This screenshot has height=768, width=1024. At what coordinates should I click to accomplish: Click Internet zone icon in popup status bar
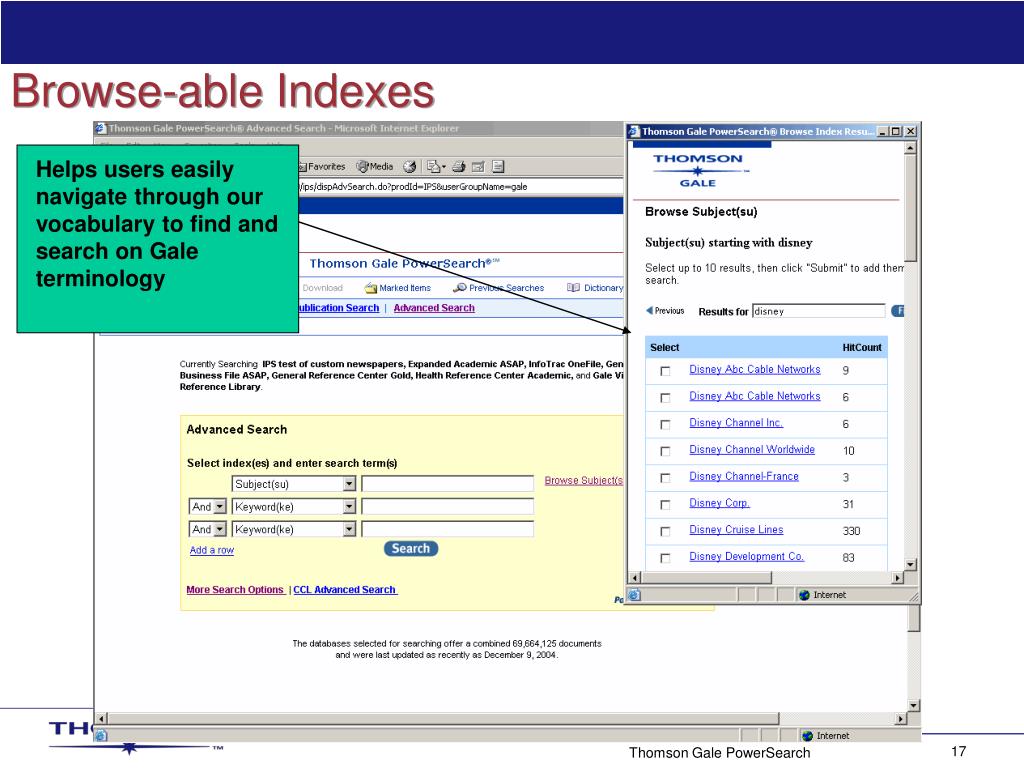point(805,595)
